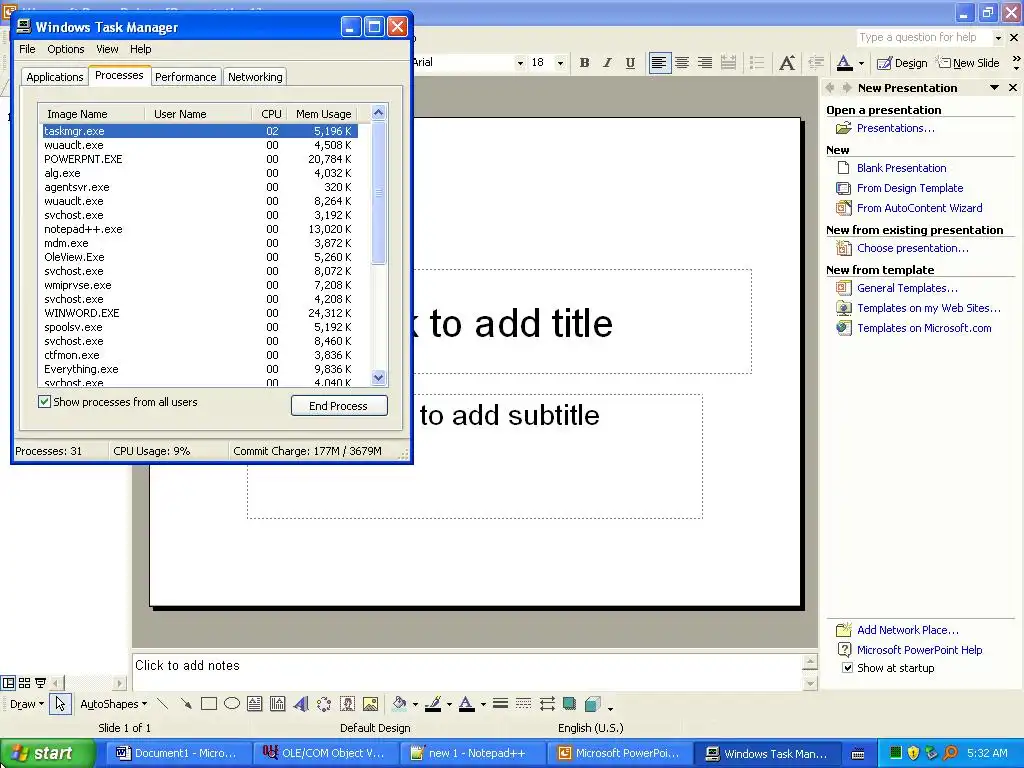Click the help question input box
The height and width of the screenshot is (768, 1024).
(x=924, y=38)
